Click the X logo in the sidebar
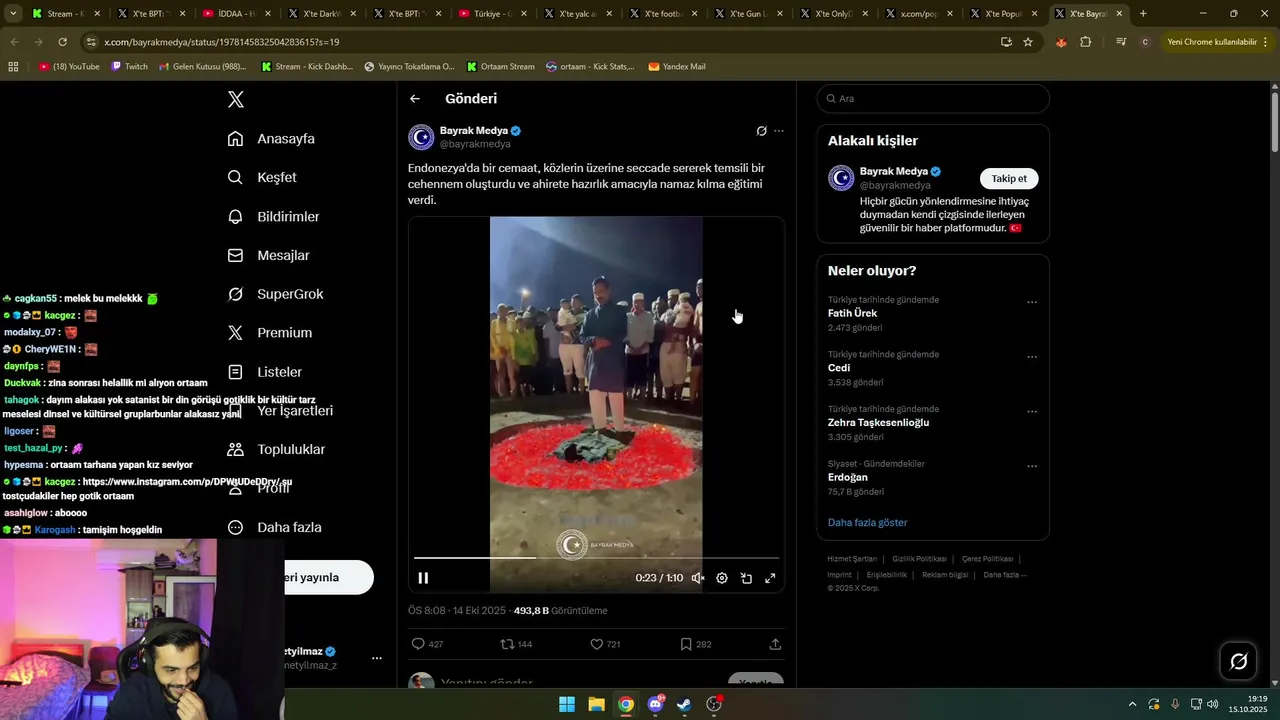 click(236, 99)
